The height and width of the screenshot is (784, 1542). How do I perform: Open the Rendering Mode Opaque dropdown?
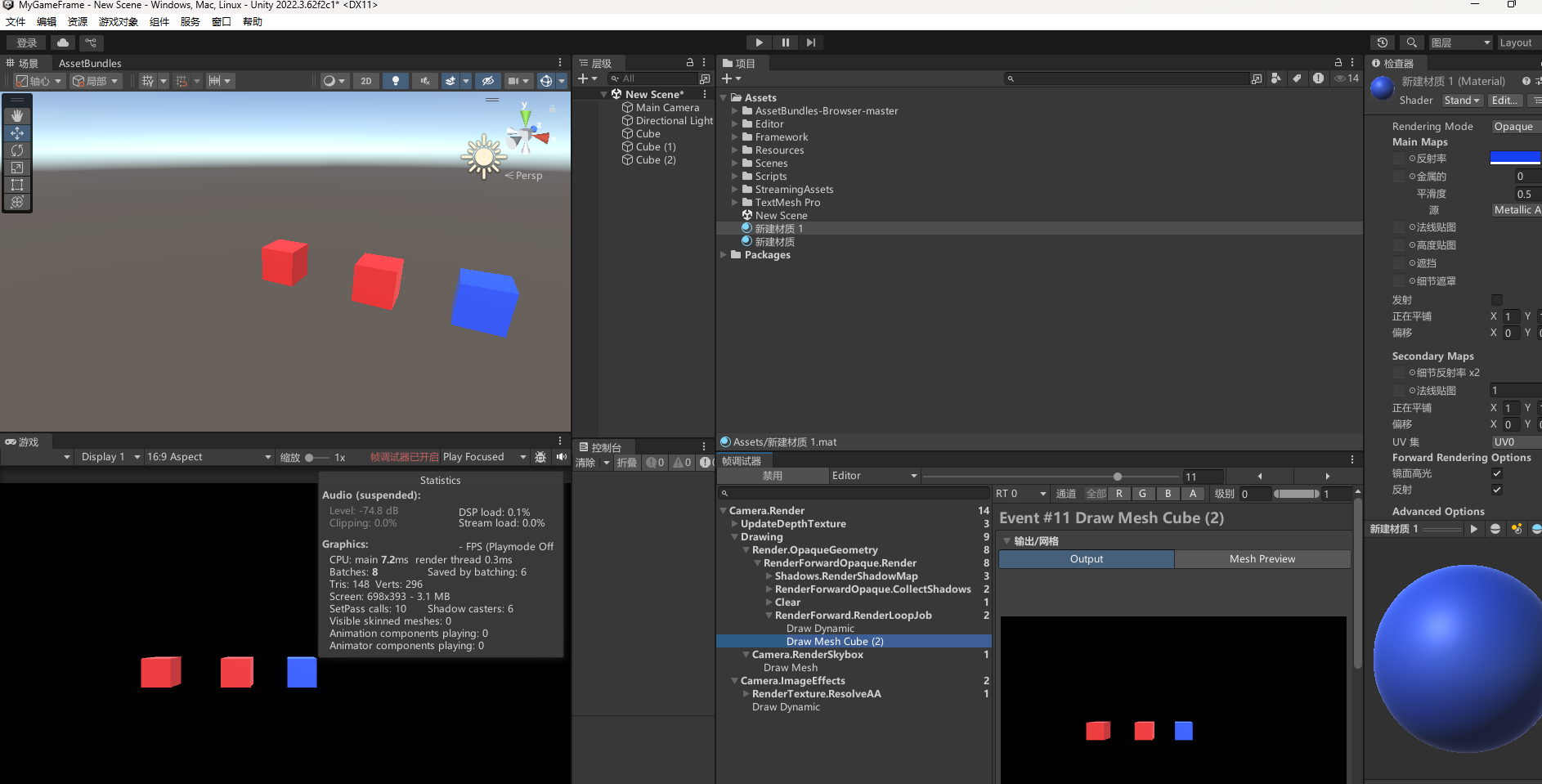click(1514, 127)
